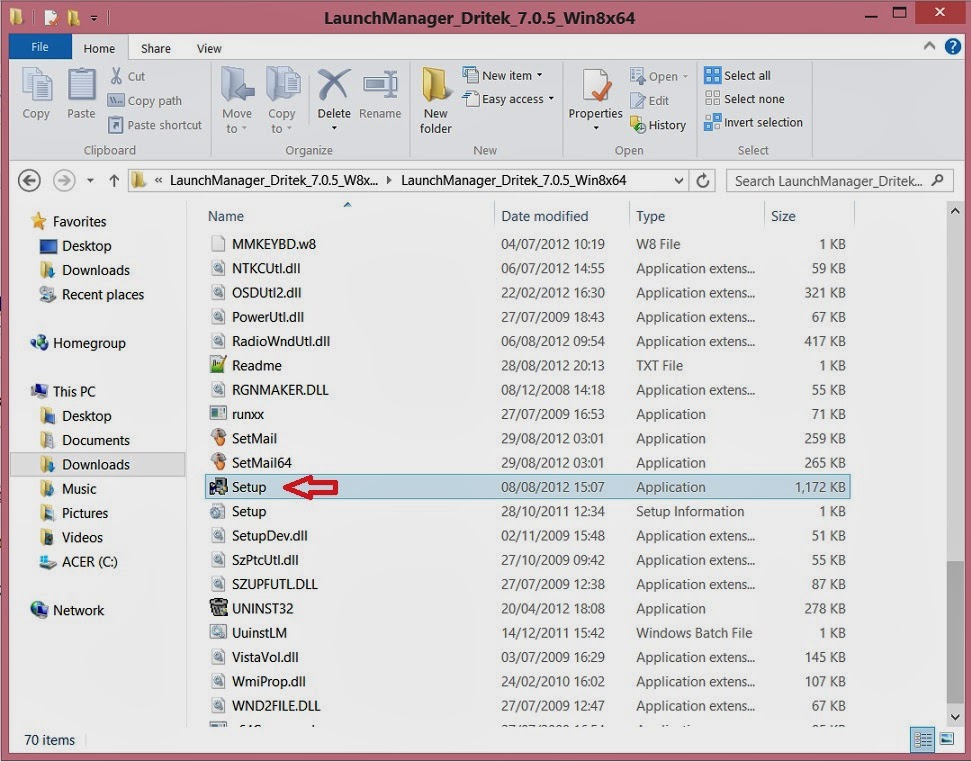Click Properties icon in quick access toolbar

(52, 17)
